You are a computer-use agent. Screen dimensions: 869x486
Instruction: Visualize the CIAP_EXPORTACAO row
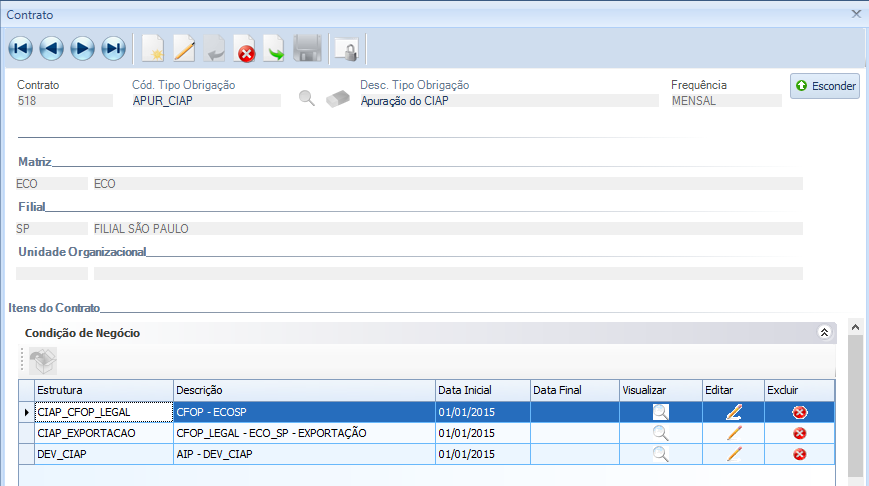pos(659,433)
